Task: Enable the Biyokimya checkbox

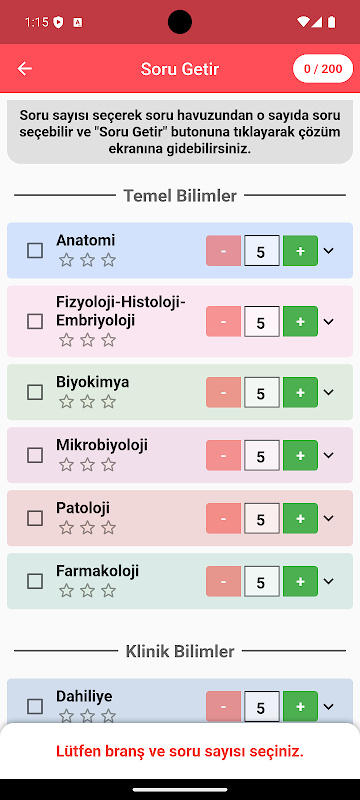Action: 35,392
